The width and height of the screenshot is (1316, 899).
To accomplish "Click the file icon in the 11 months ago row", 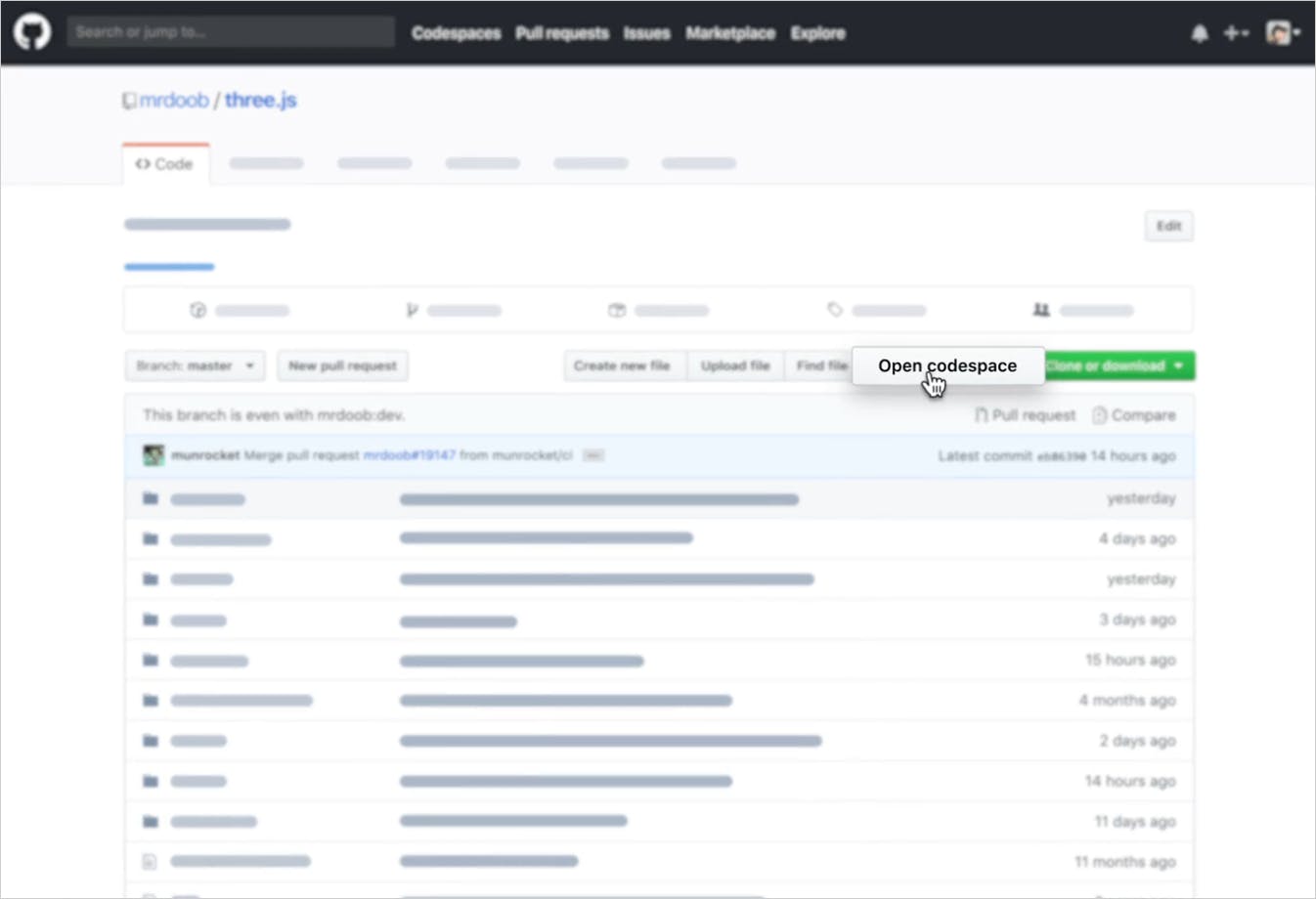I will click(150, 862).
